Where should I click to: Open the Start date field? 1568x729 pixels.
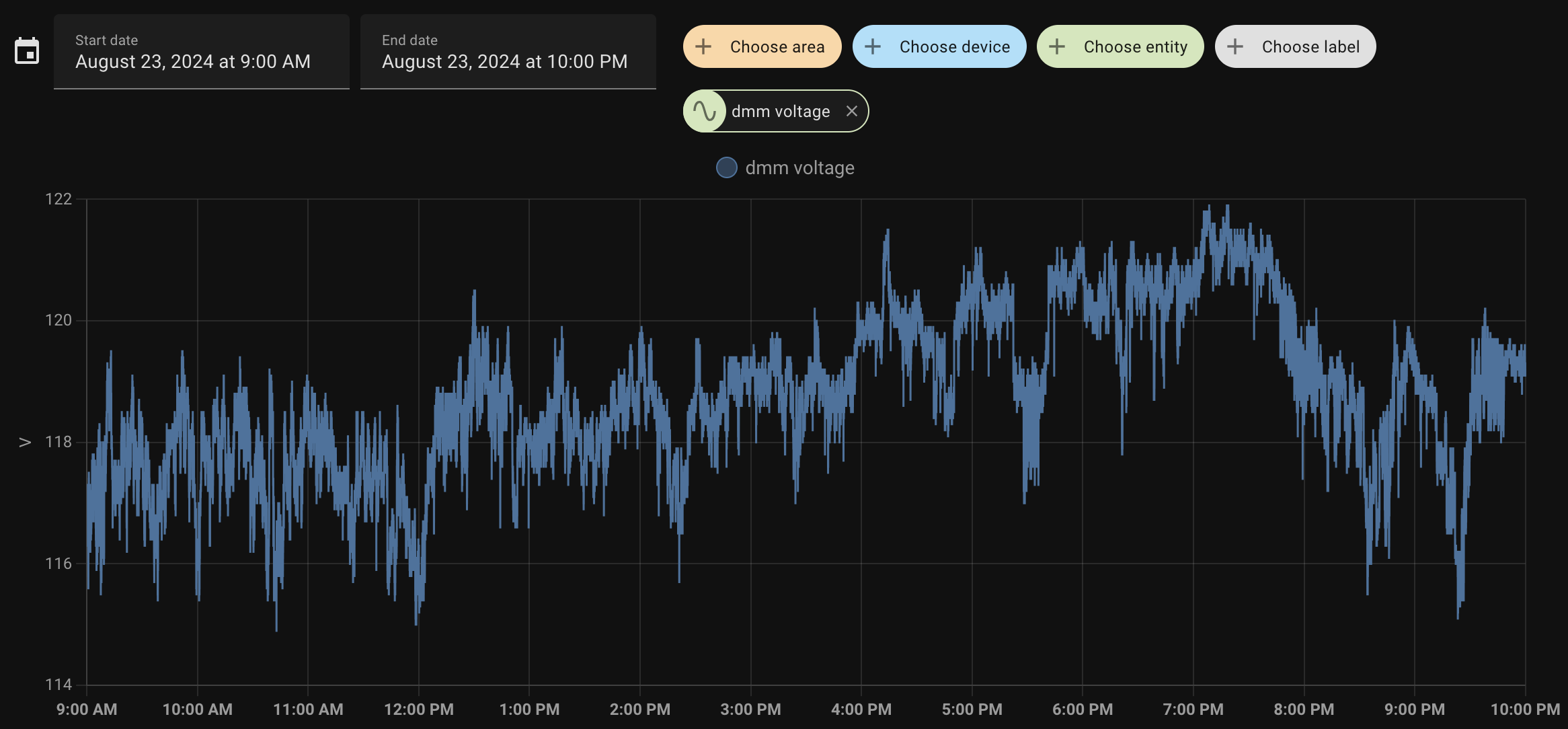point(201,52)
